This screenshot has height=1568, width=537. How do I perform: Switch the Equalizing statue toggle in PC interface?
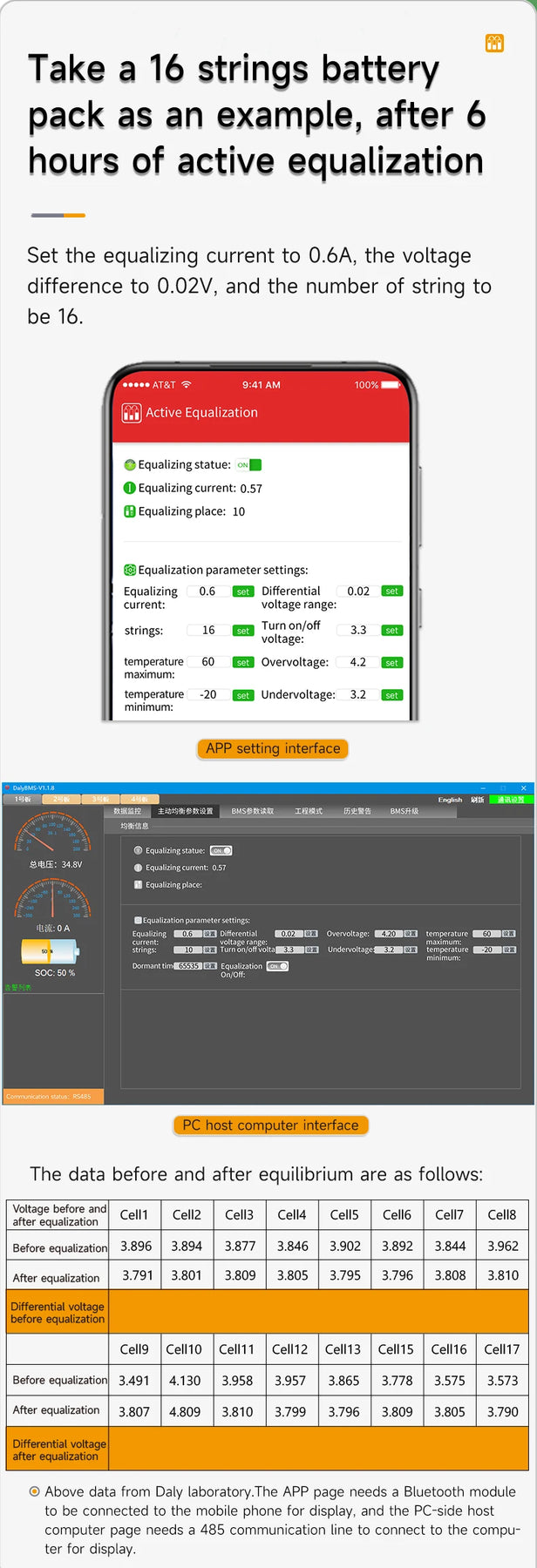221,850
